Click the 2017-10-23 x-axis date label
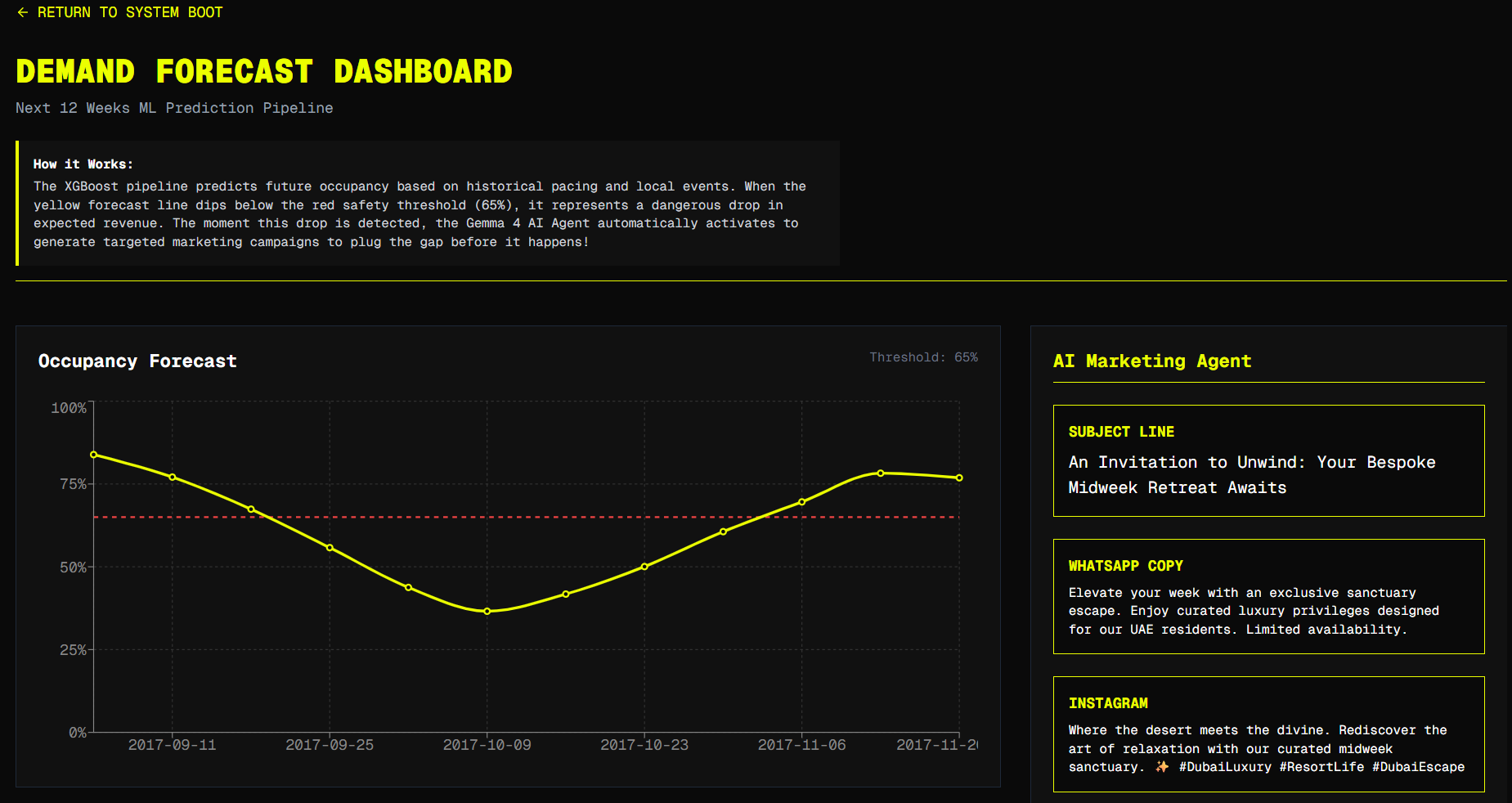The width and height of the screenshot is (1512, 803). point(644,745)
